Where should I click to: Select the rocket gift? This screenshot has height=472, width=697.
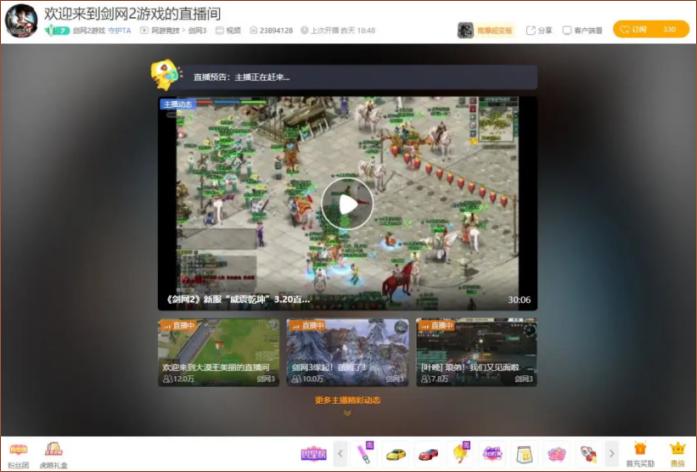tap(589, 454)
